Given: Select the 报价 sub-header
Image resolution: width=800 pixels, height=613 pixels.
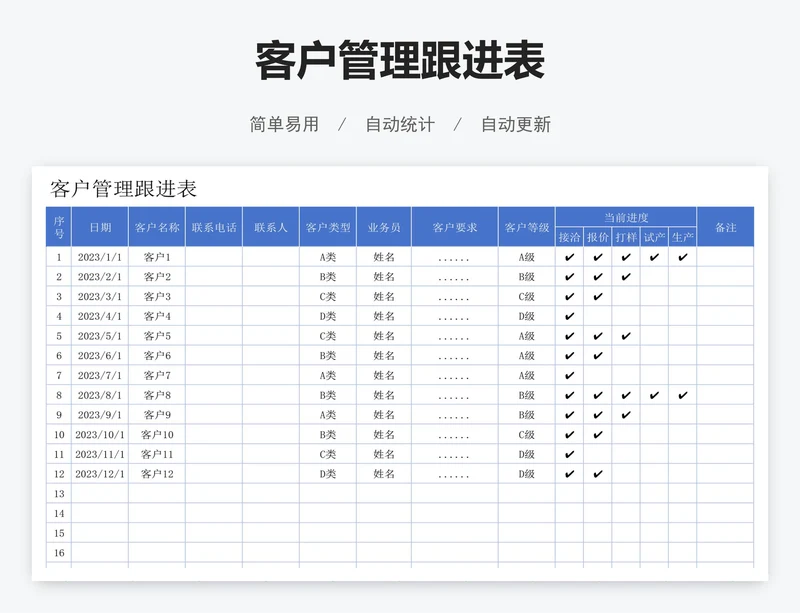Looking at the screenshot, I should [x=598, y=237].
